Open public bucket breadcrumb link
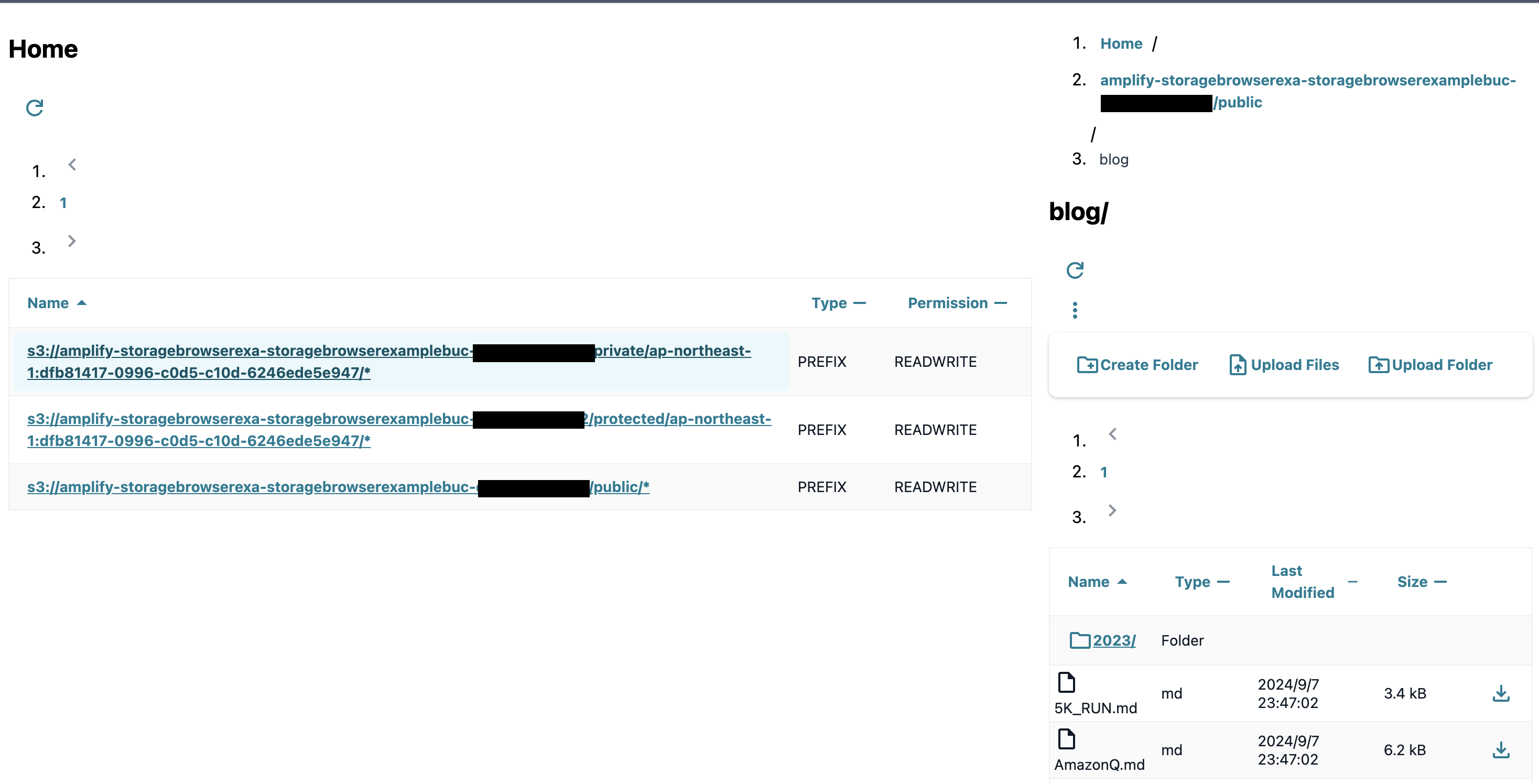Viewport: 1539px width, 784px height. point(1307,80)
